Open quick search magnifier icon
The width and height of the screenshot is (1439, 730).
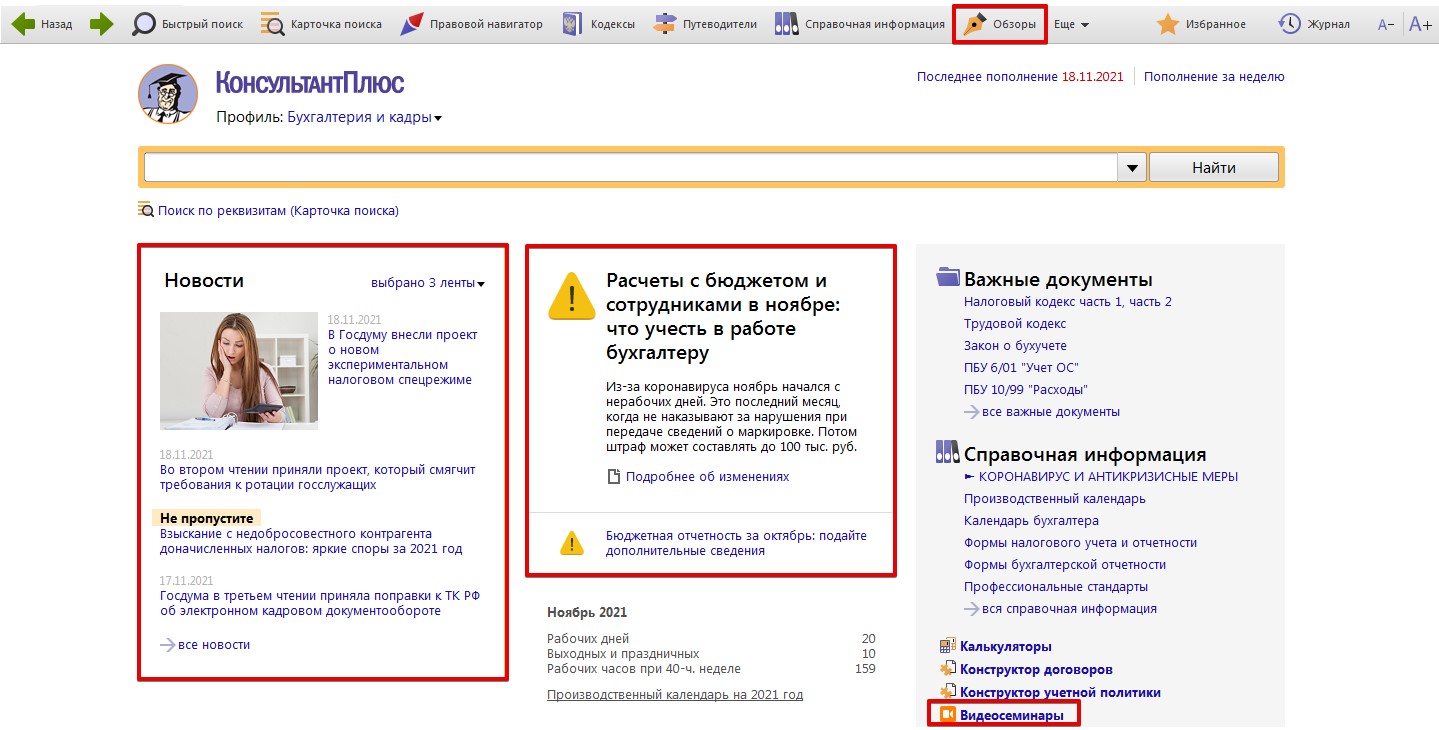[x=144, y=24]
